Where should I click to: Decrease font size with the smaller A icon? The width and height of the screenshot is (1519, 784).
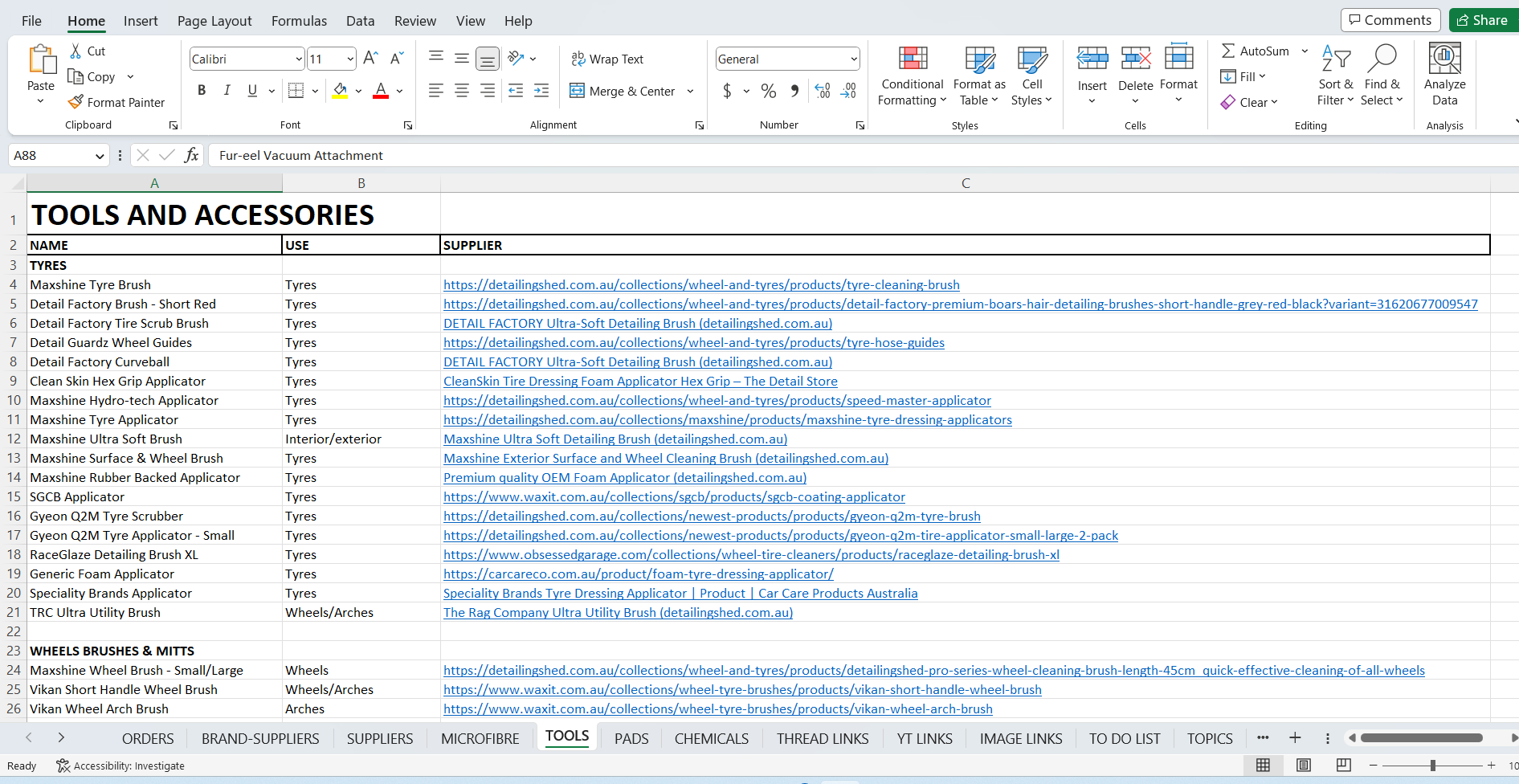coord(396,58)
